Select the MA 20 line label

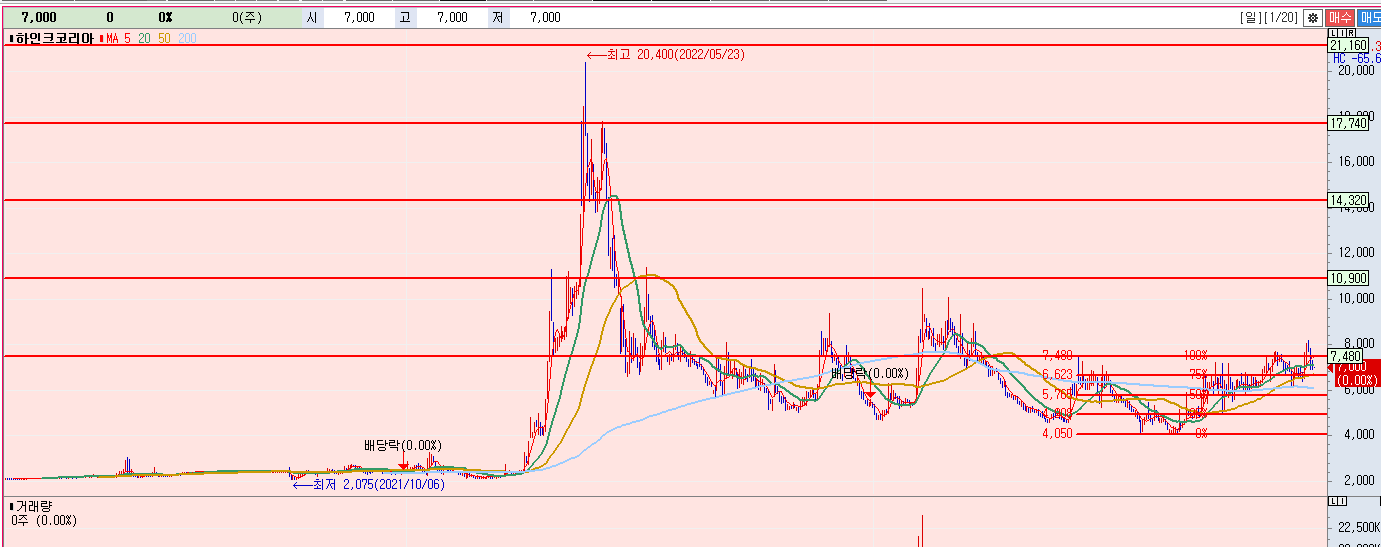click(x=145, y=38)
